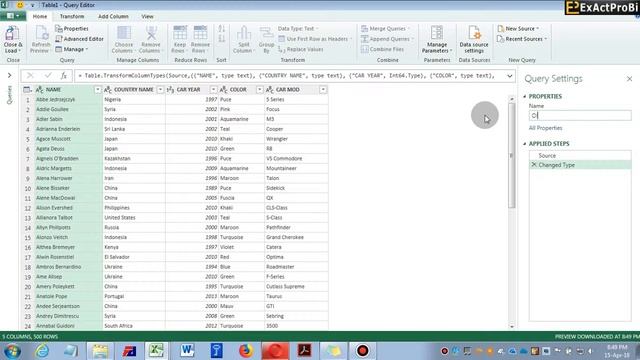This screenshot has width=640, height=360.
Task: Open the Data Type: Text dropdown
Action: tap(298, 29)
